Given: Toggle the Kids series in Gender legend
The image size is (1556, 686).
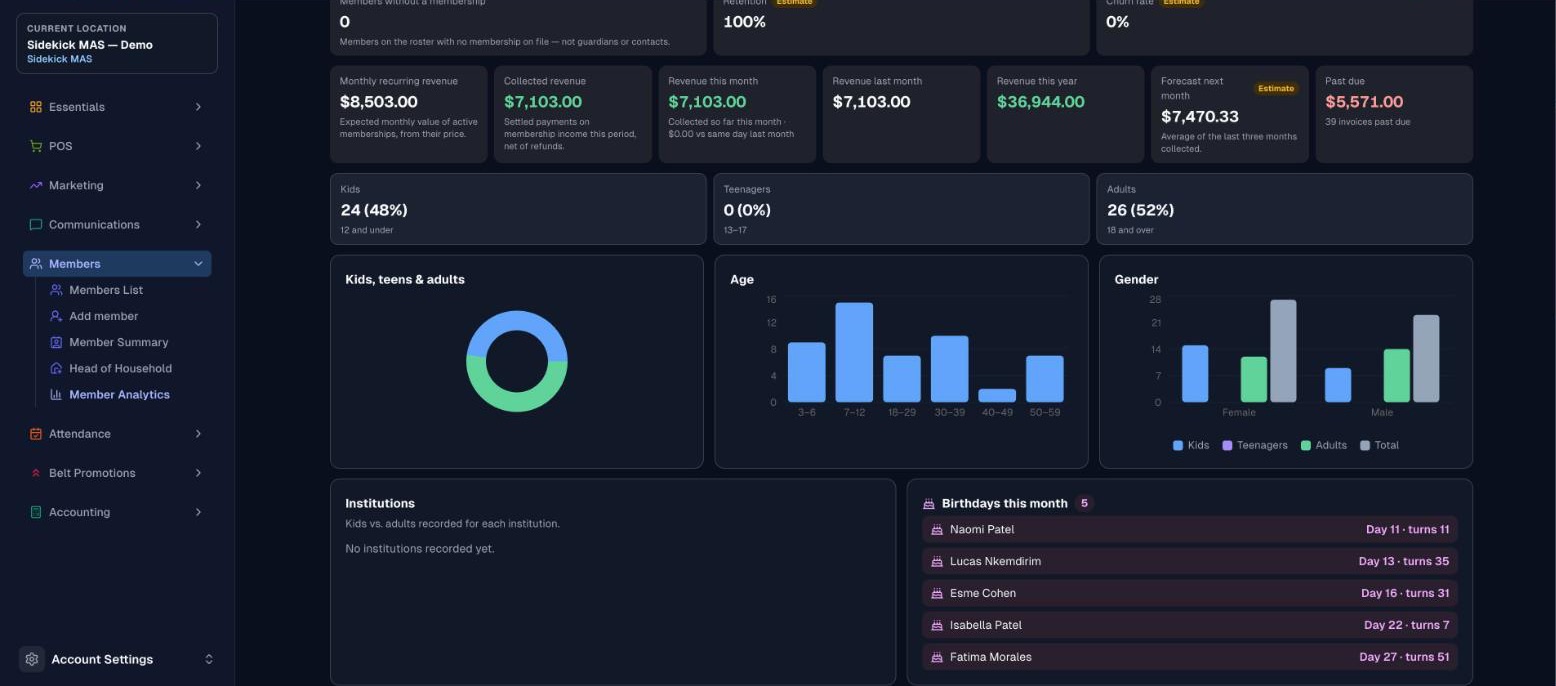Looking at the screenshot, I should [x=1191, y=445].
